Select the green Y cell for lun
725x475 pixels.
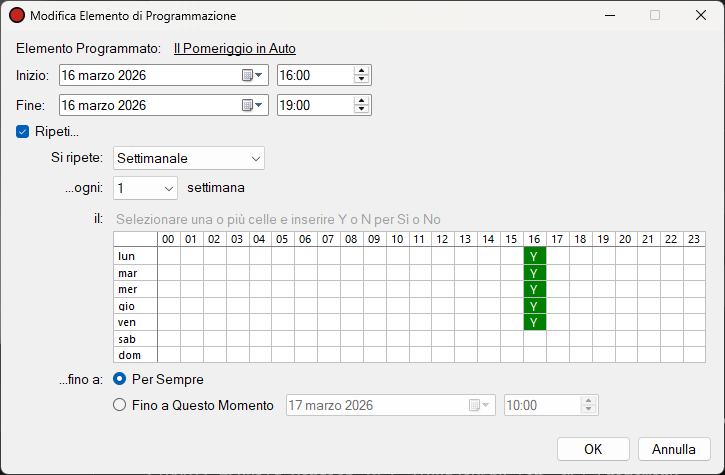coord(535,256)
